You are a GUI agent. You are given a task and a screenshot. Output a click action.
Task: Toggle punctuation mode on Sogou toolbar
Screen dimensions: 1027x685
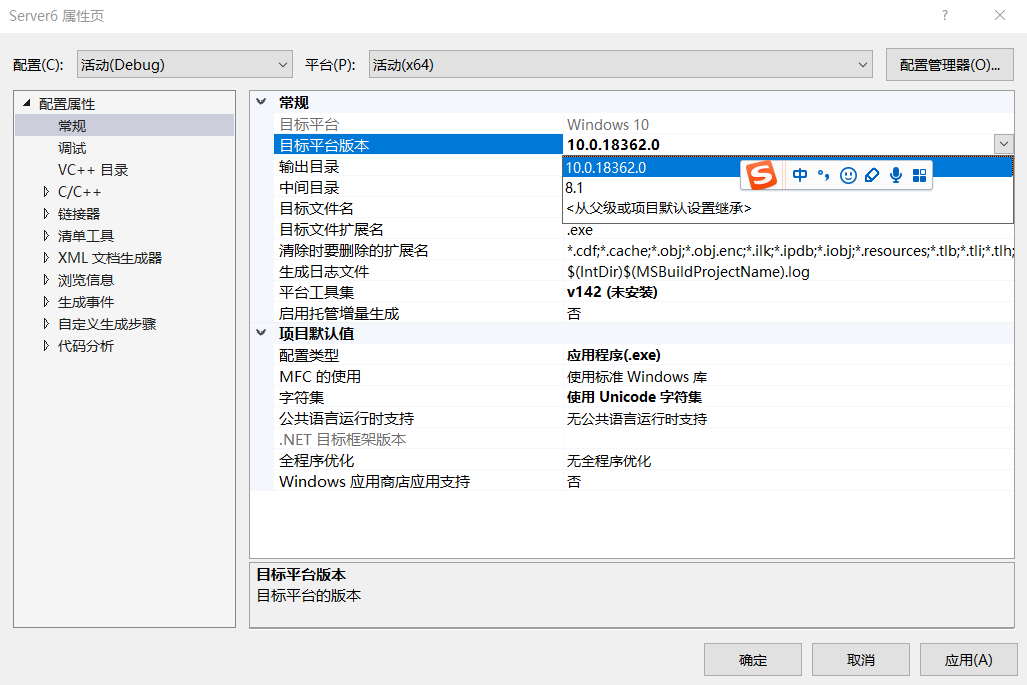click(823, 175)
